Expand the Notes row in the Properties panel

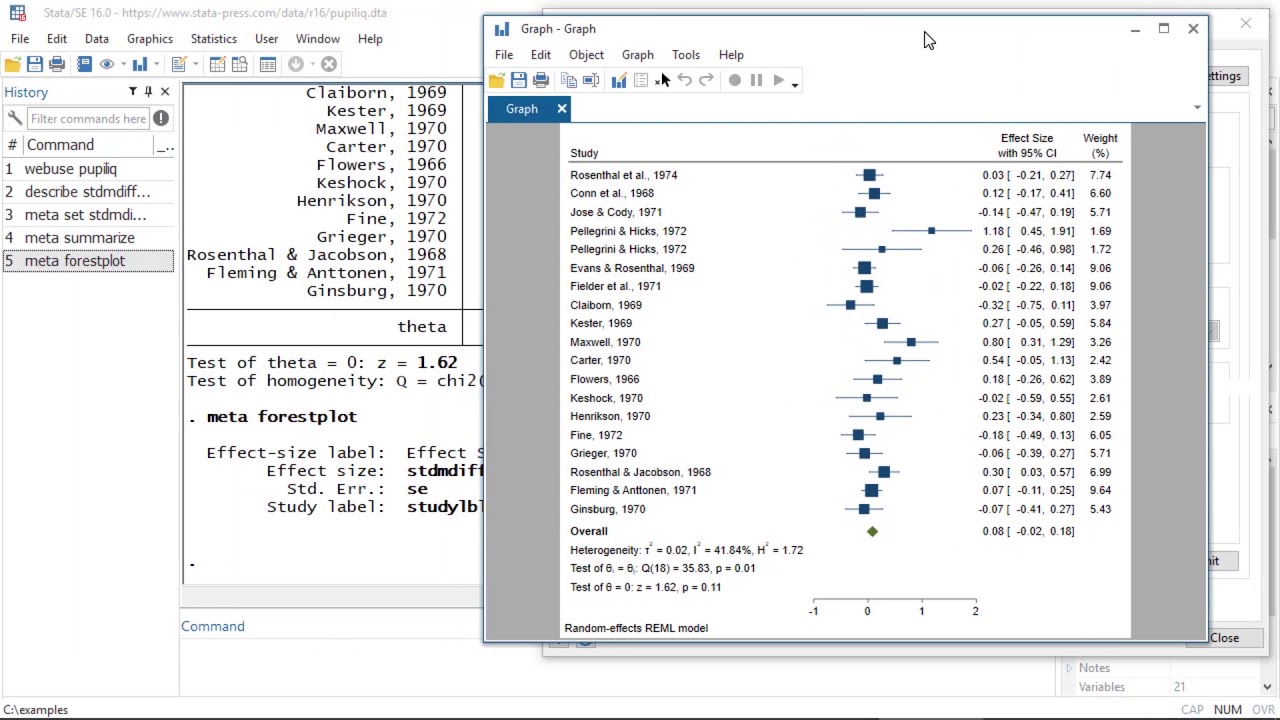coord(1069,668)
